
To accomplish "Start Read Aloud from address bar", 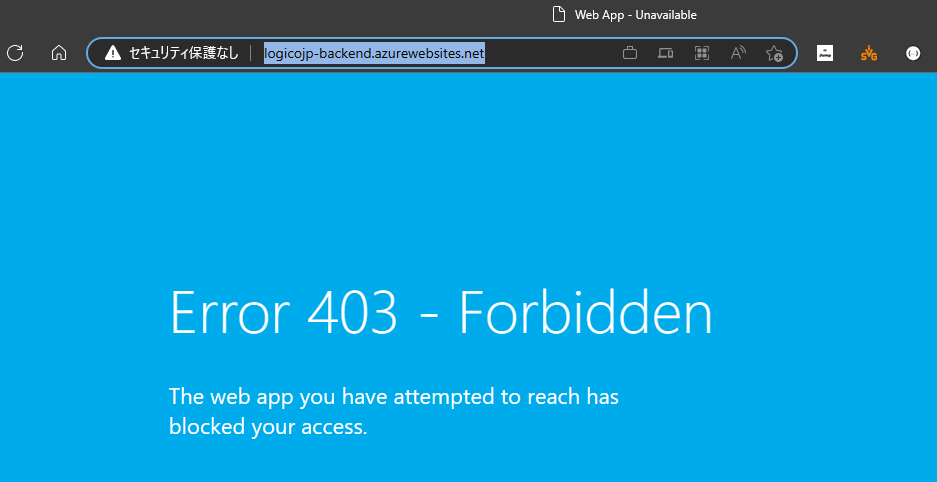I will coord(738,53).
